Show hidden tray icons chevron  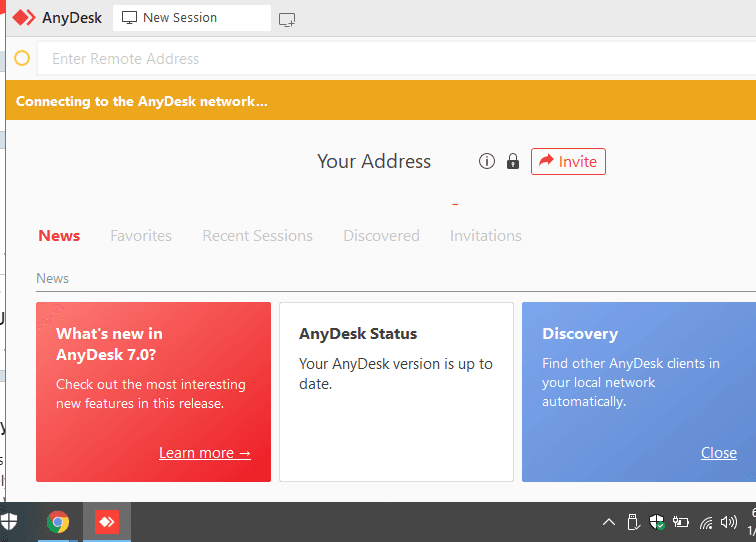608,522
